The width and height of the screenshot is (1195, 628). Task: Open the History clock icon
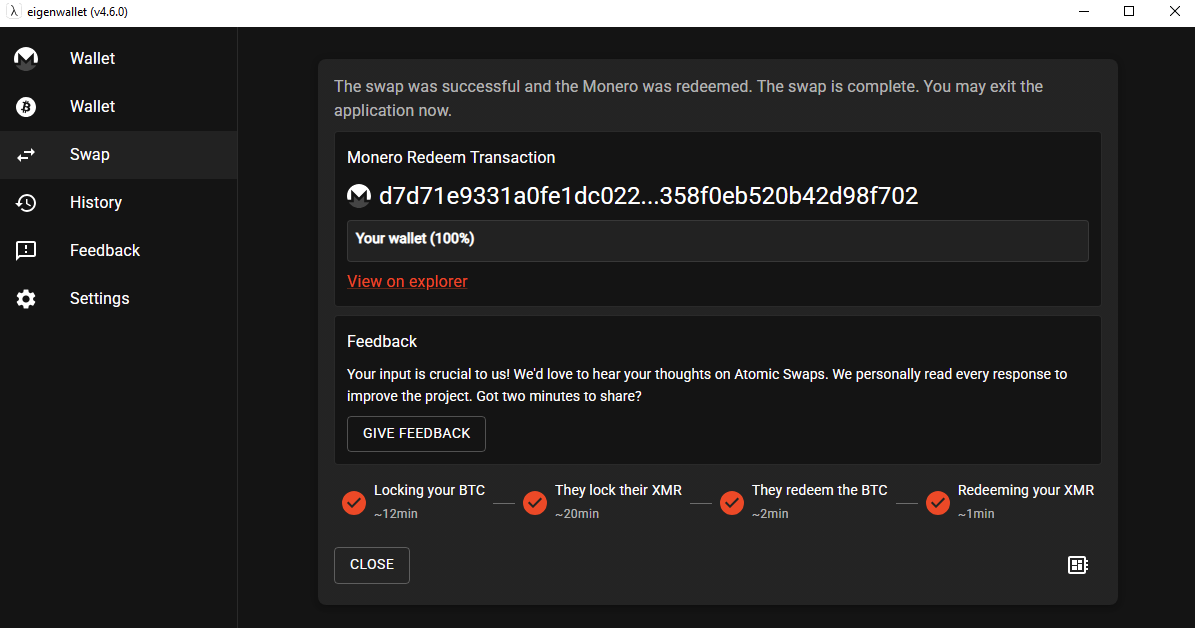26,203
